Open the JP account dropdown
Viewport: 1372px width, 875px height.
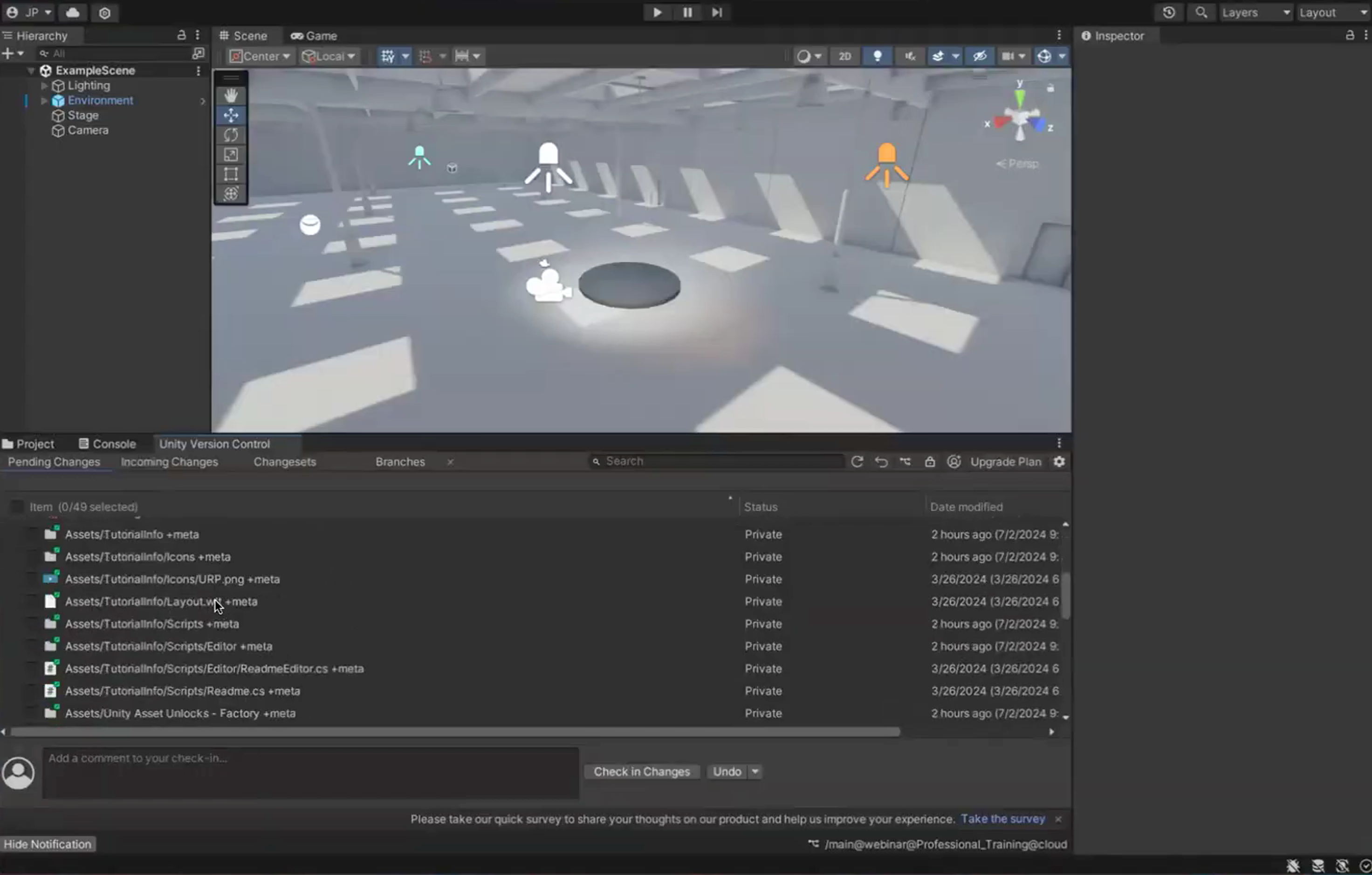coord(28,13)
